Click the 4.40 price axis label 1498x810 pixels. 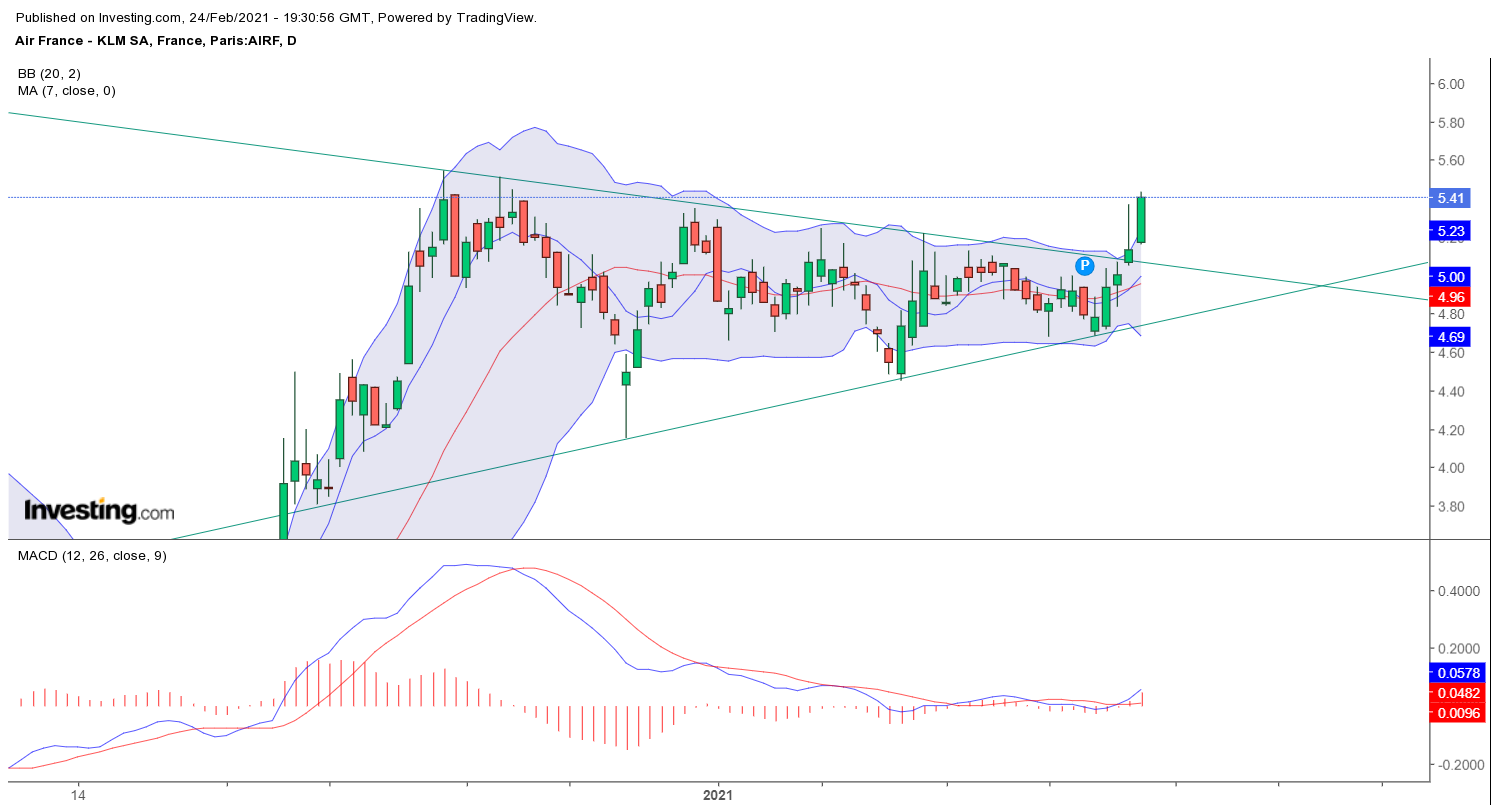(x=1451, y=392)
